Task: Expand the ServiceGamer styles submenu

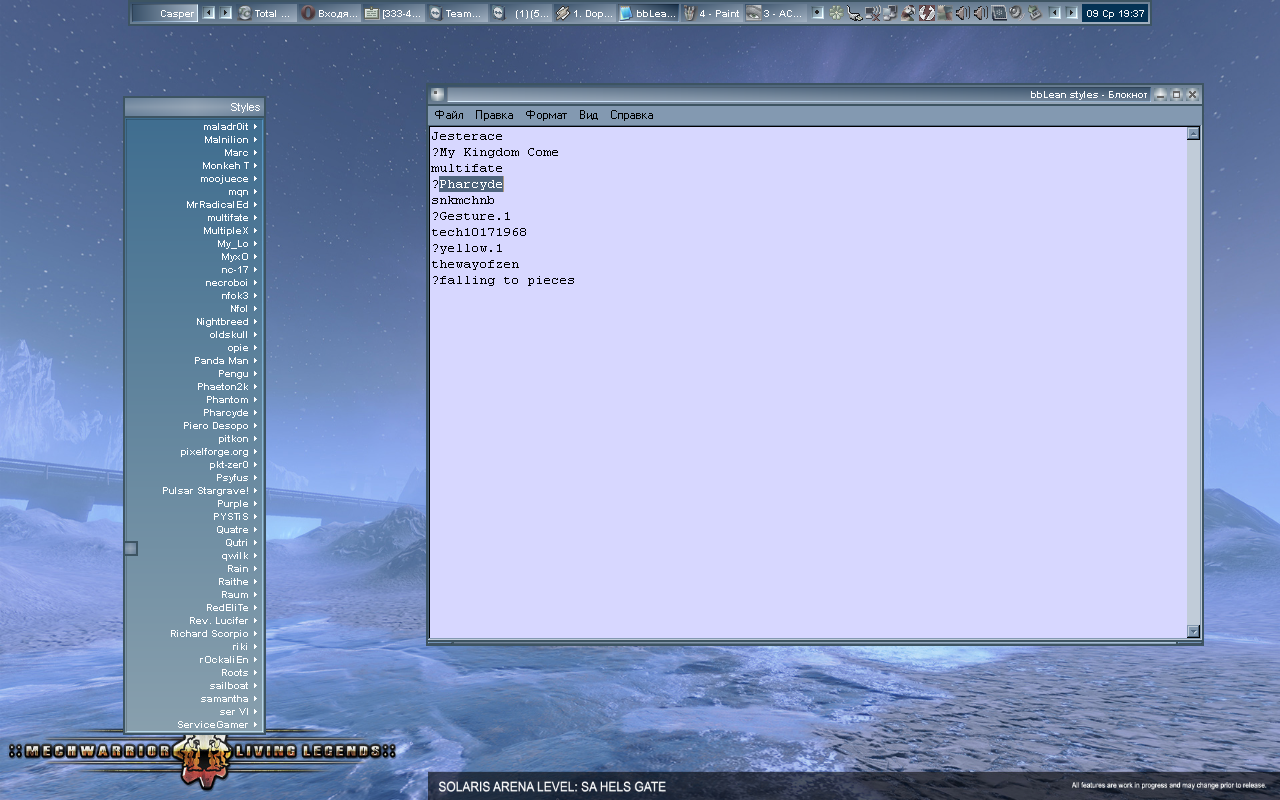Action: click(x=194, y=725)
